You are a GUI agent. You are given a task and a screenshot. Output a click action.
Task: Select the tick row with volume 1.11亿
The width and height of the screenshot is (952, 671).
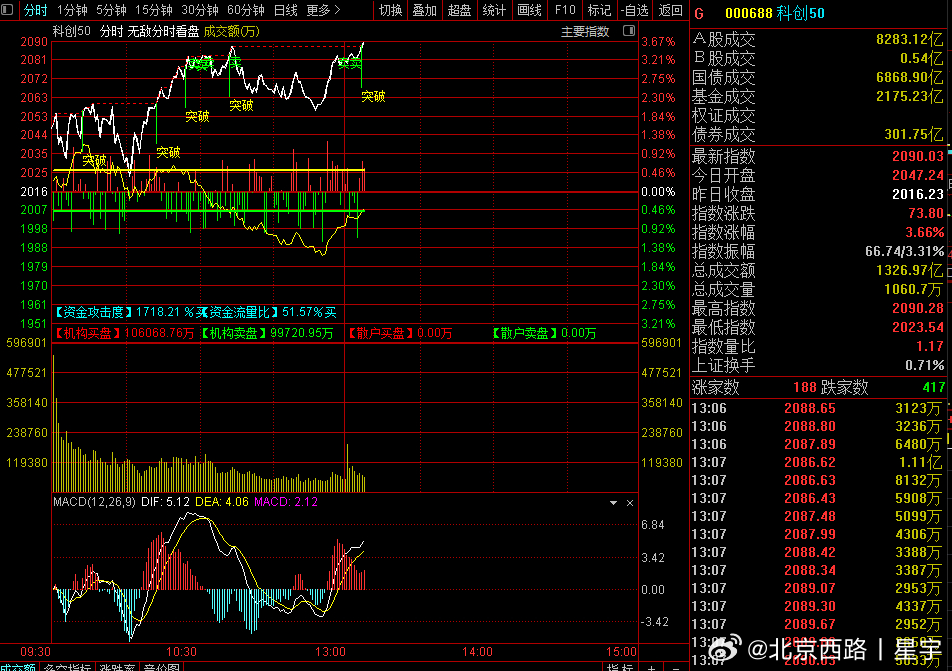[817, 462]
